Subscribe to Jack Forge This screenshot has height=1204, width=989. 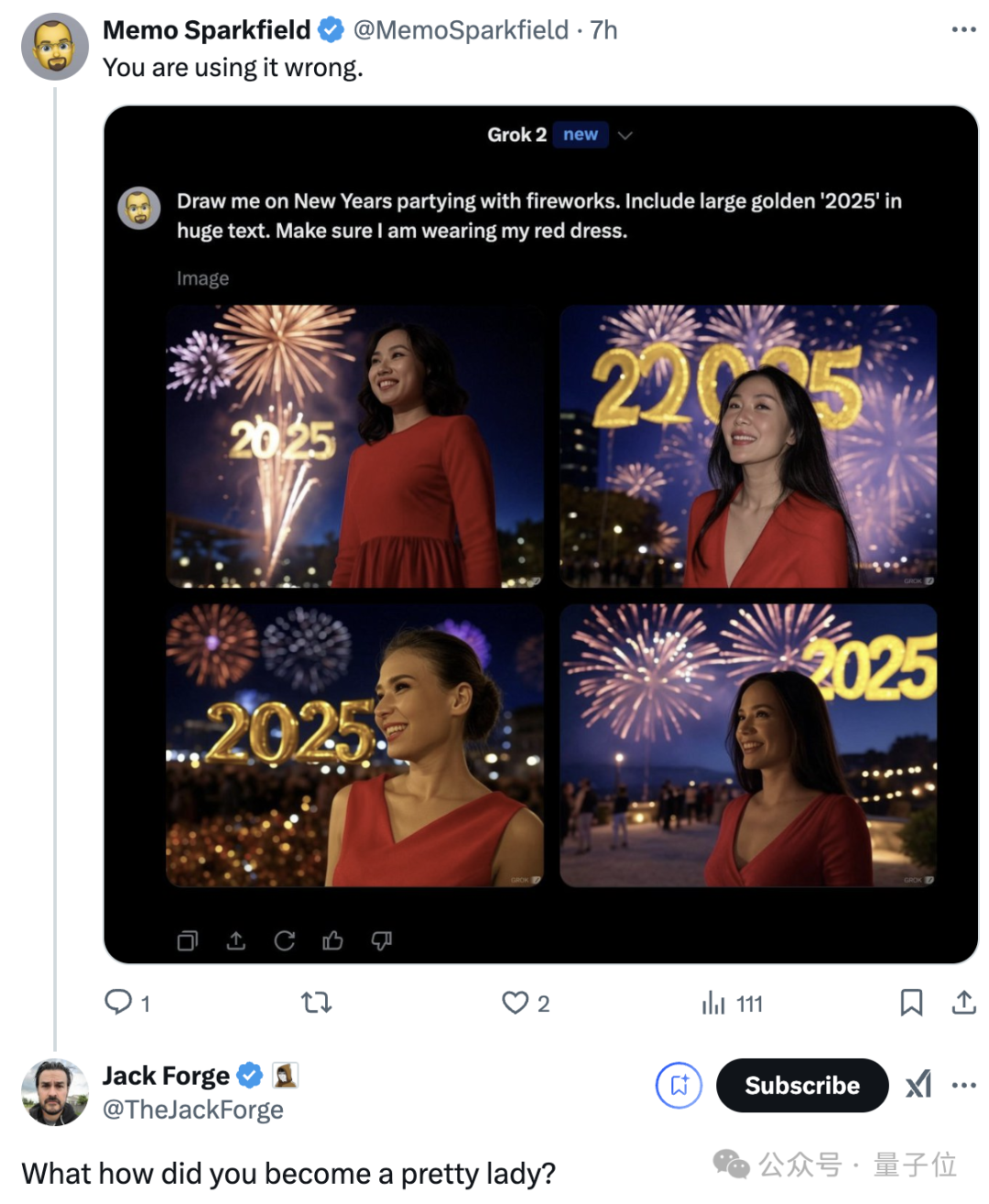click(801, 1086)
